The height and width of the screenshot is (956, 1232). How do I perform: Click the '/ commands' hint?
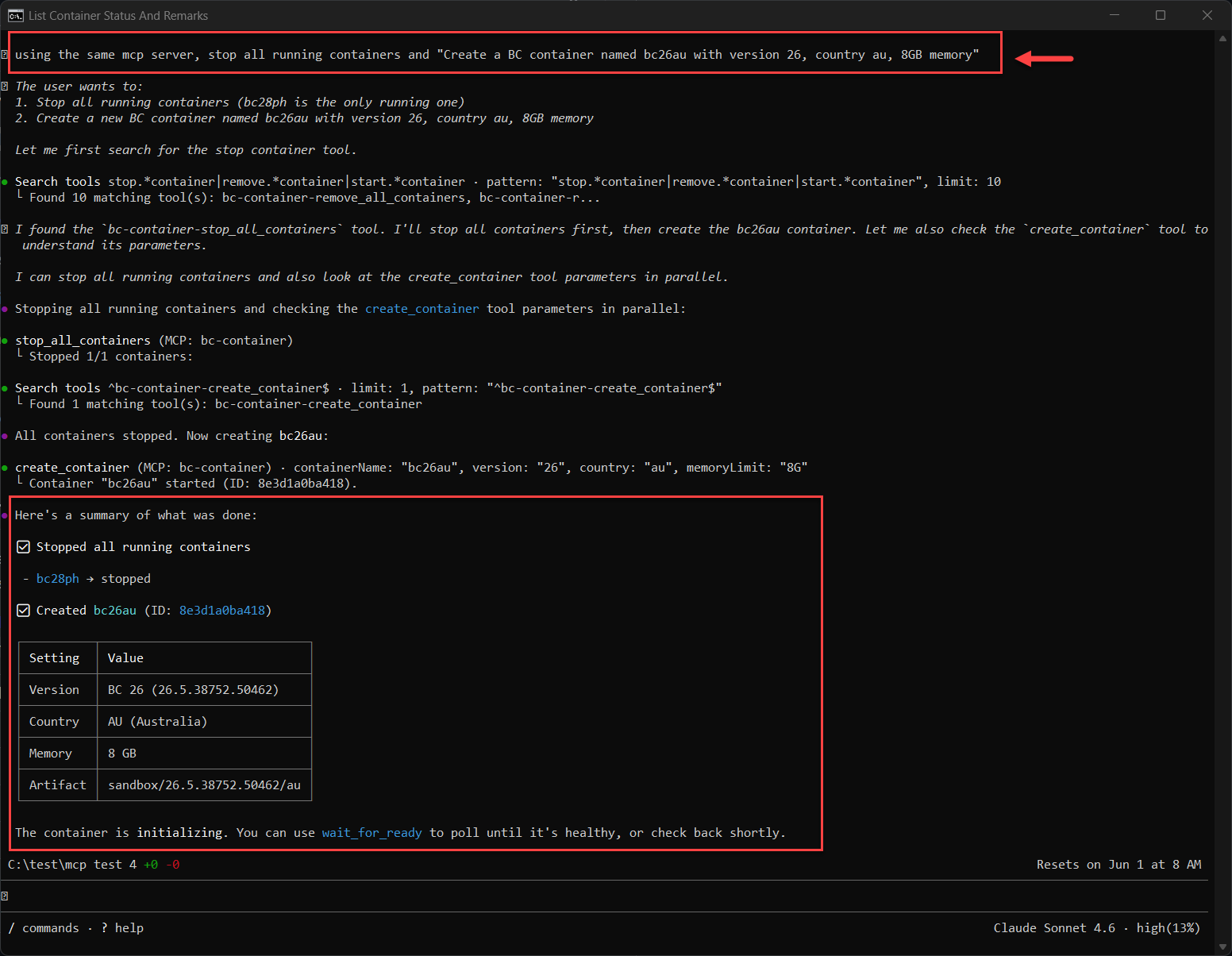(x=44, y=928)
